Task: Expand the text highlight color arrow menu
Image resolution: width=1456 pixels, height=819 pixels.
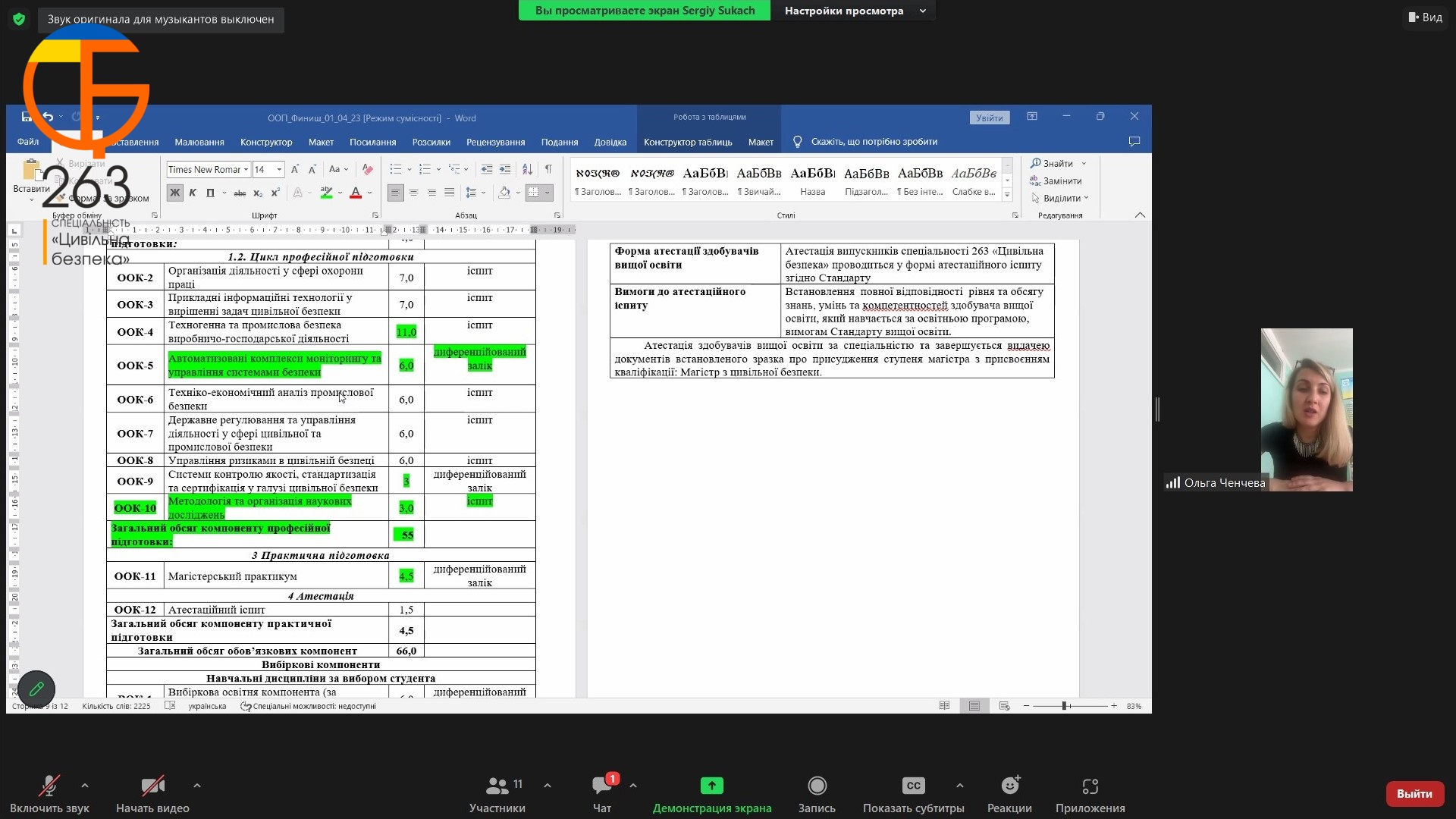Action: (x=340, y=193)
